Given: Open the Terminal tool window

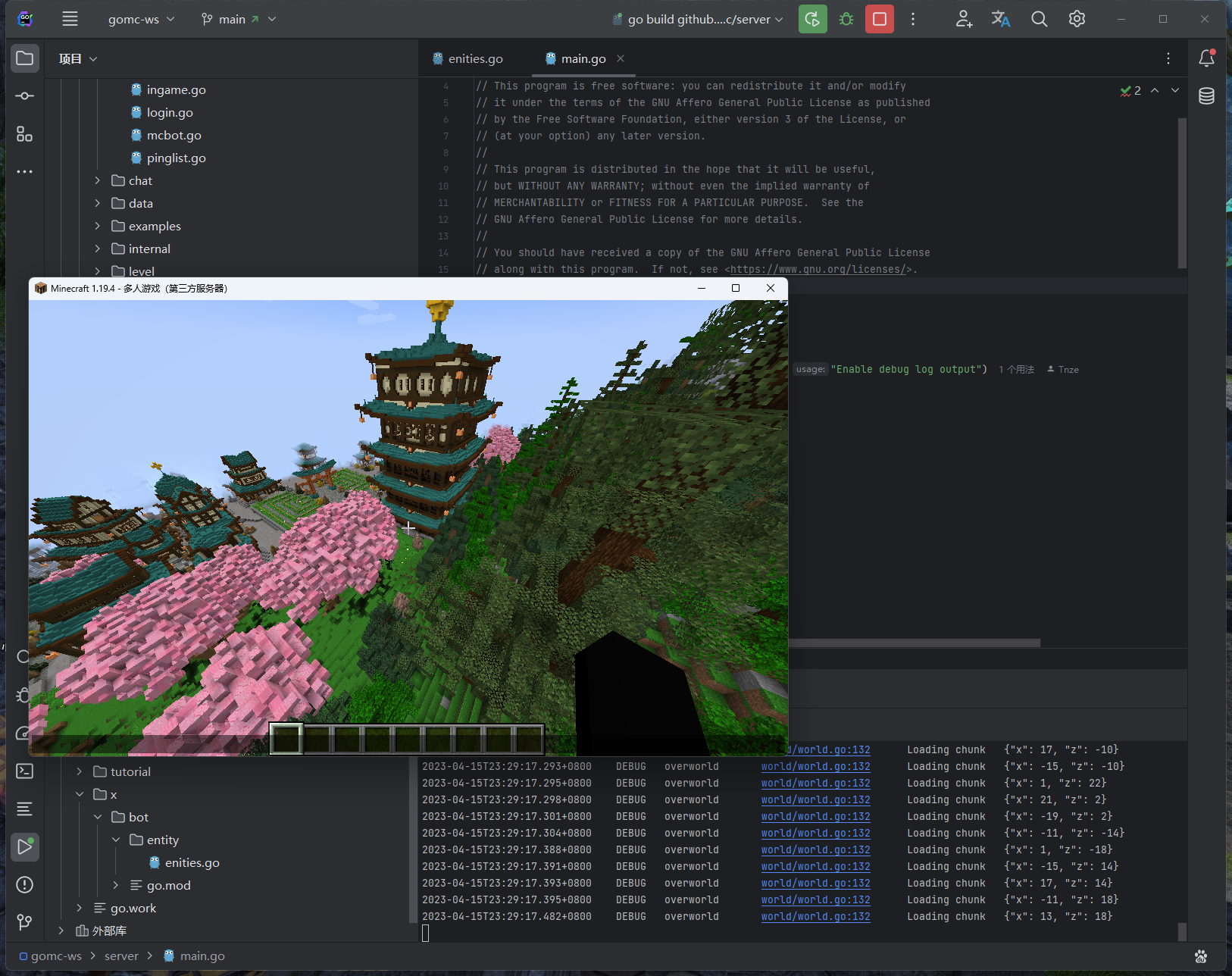Looking at the screenshot, I should click(x=25, y=771).
